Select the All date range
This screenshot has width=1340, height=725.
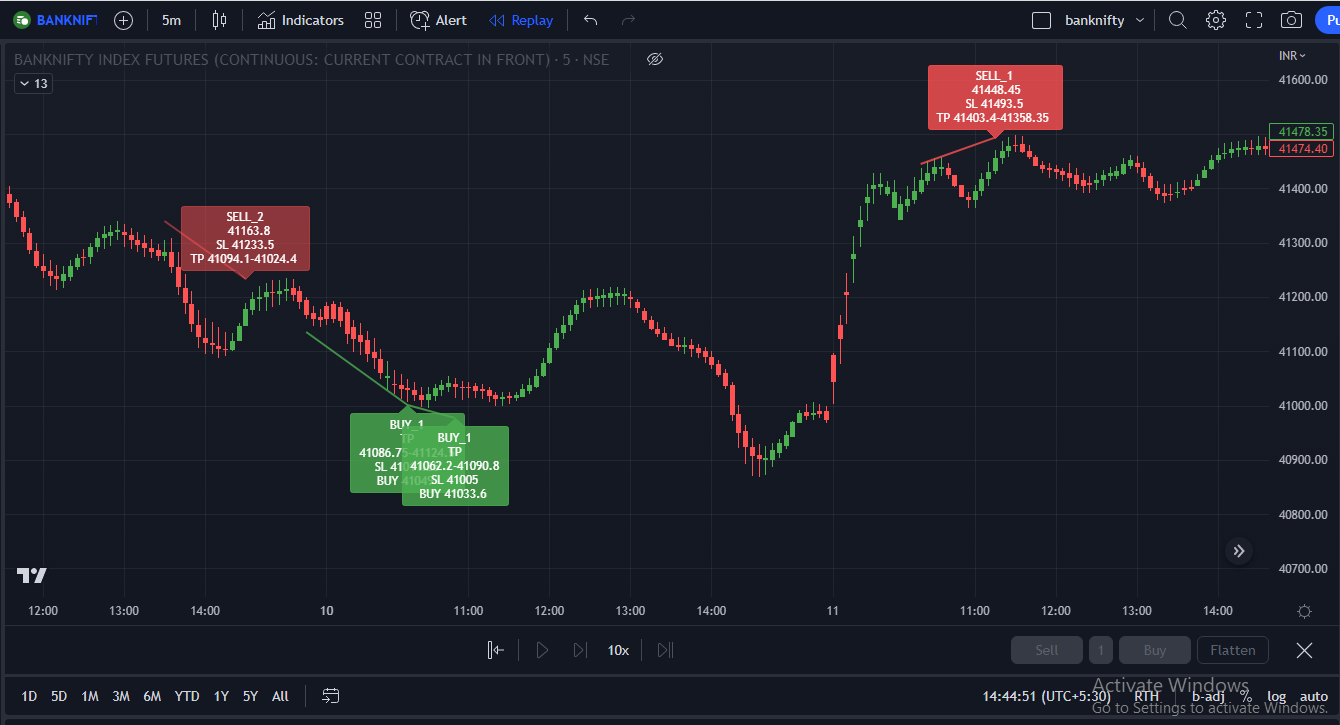pos(280,696)
